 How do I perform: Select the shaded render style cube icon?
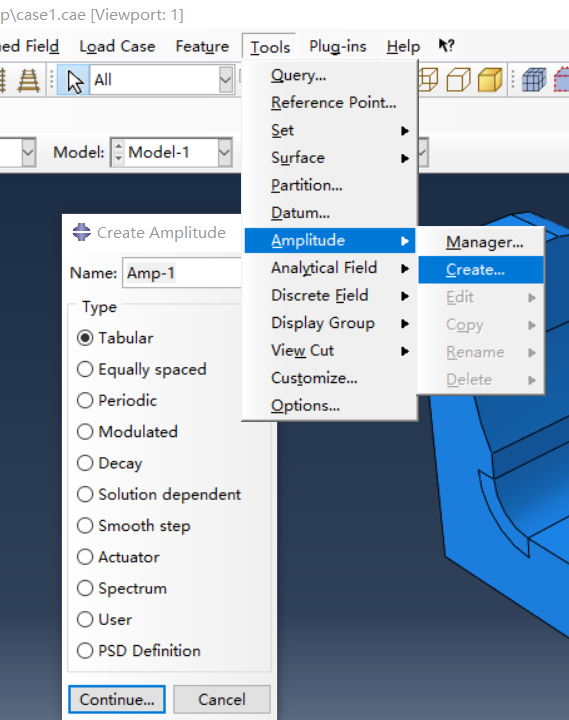(x=490, y=80)
